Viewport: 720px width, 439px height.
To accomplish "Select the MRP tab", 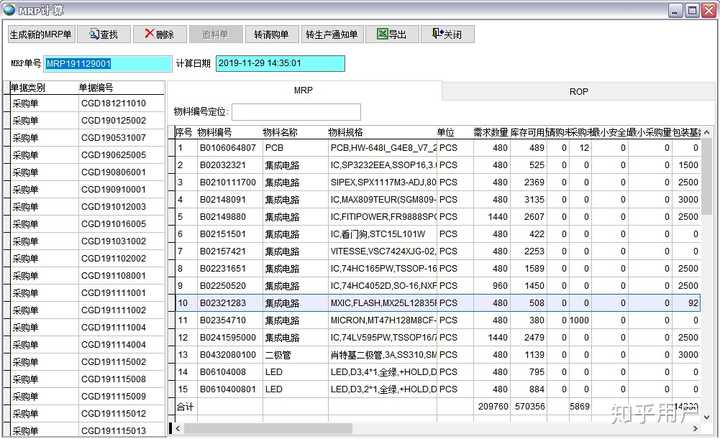I will (x=303, y=90).
